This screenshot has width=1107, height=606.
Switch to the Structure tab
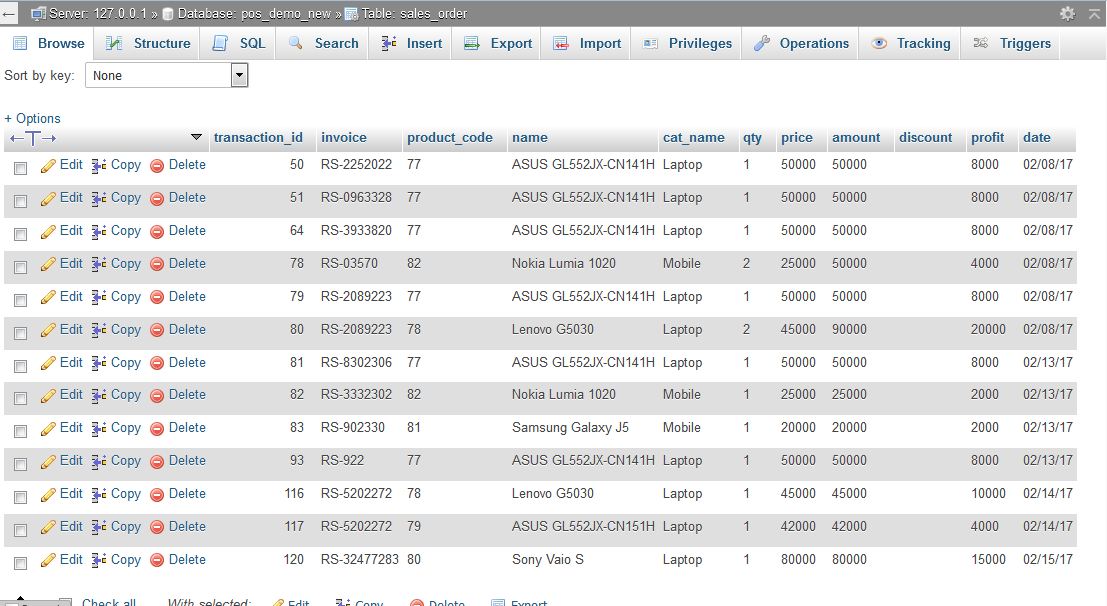[148, 44]
